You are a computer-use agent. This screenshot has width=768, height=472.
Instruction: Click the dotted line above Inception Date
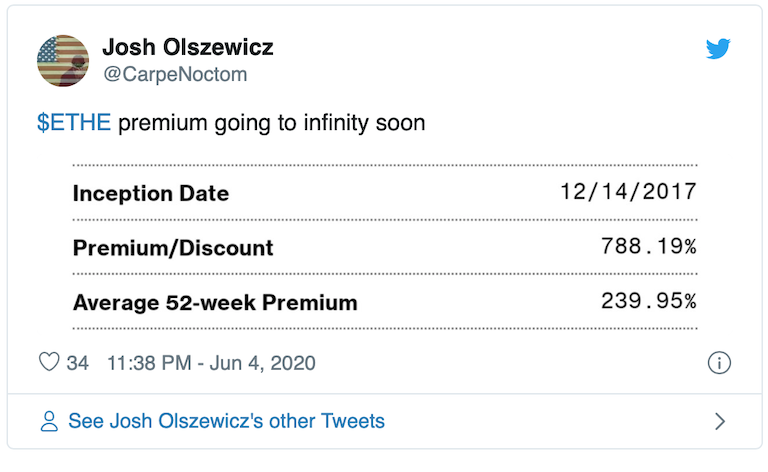tap(385, 165)
